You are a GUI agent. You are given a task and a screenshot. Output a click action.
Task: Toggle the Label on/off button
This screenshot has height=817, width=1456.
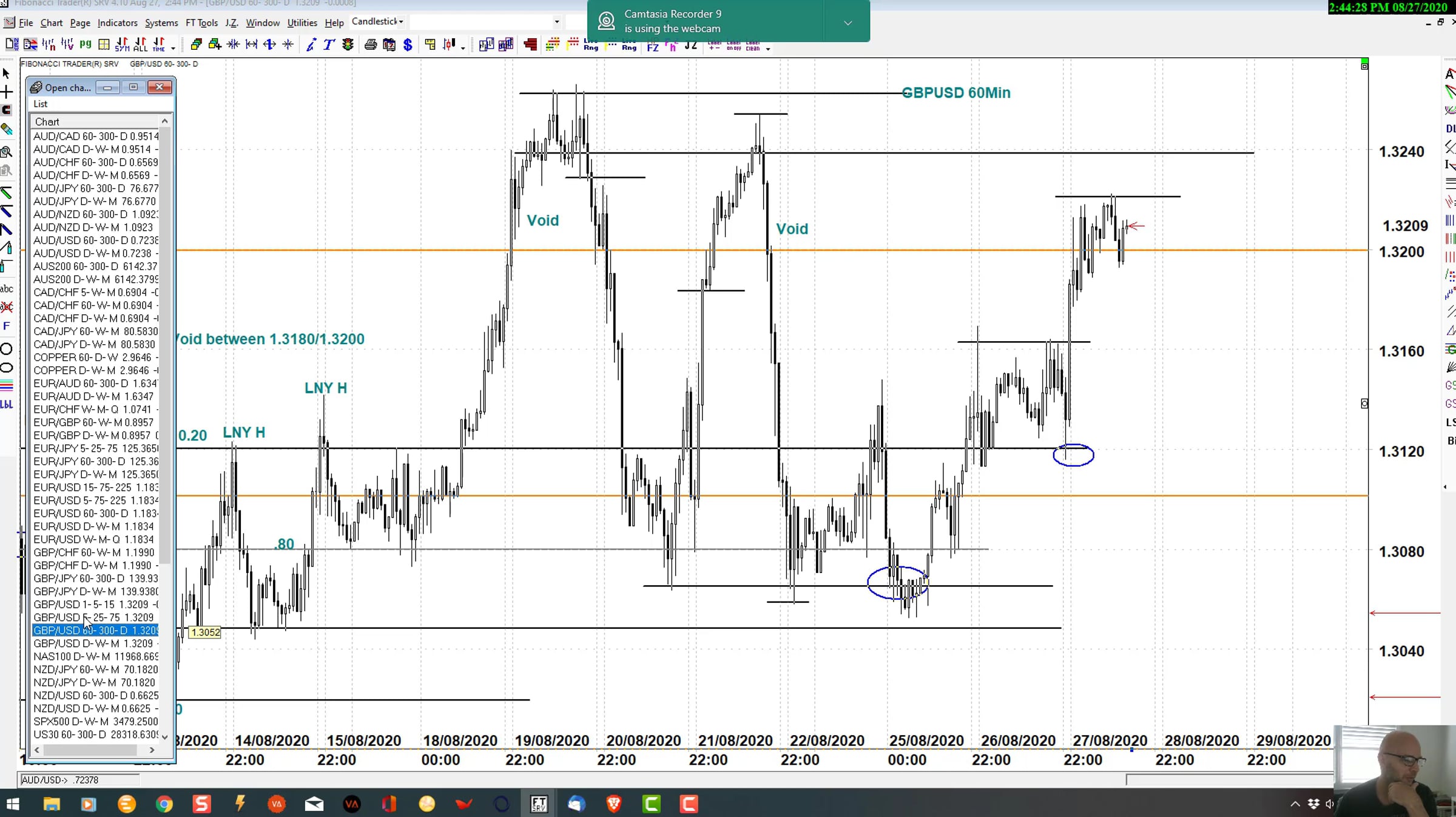733,45
